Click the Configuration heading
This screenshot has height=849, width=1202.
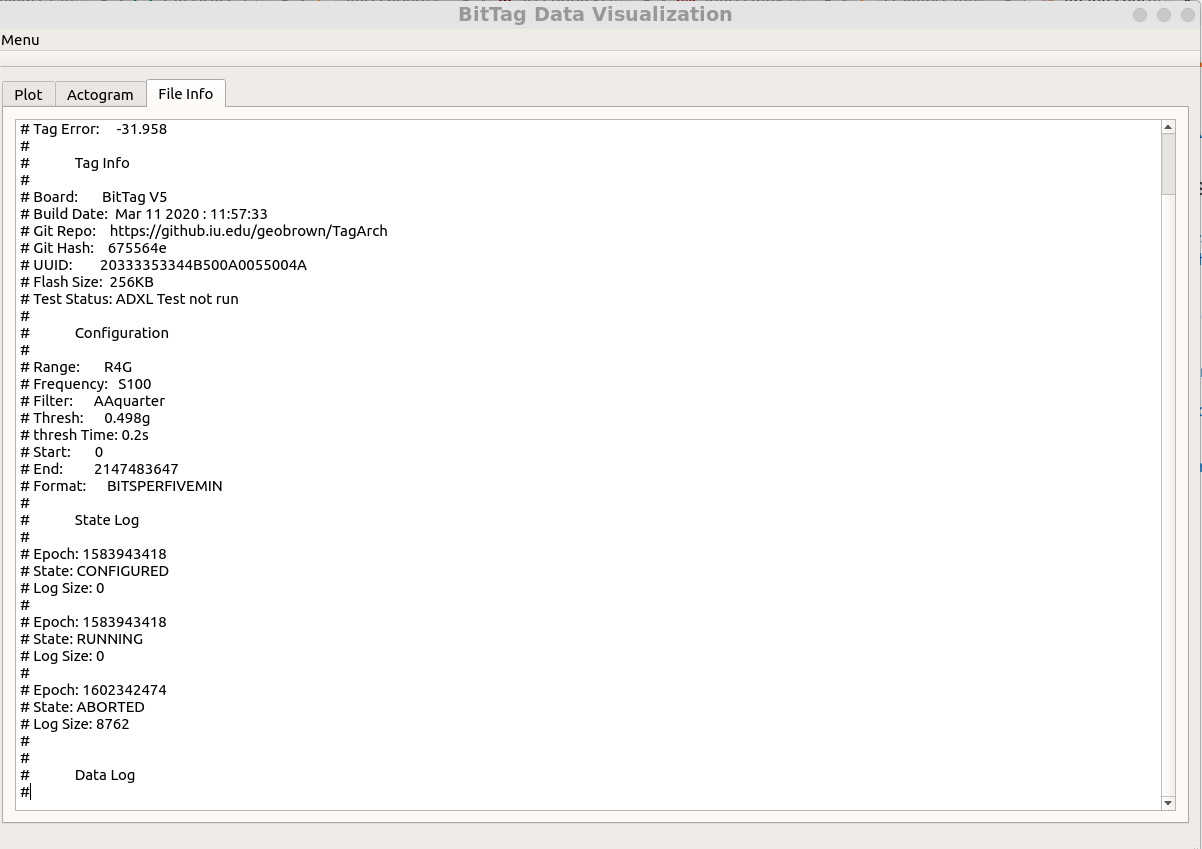[122, 333]
